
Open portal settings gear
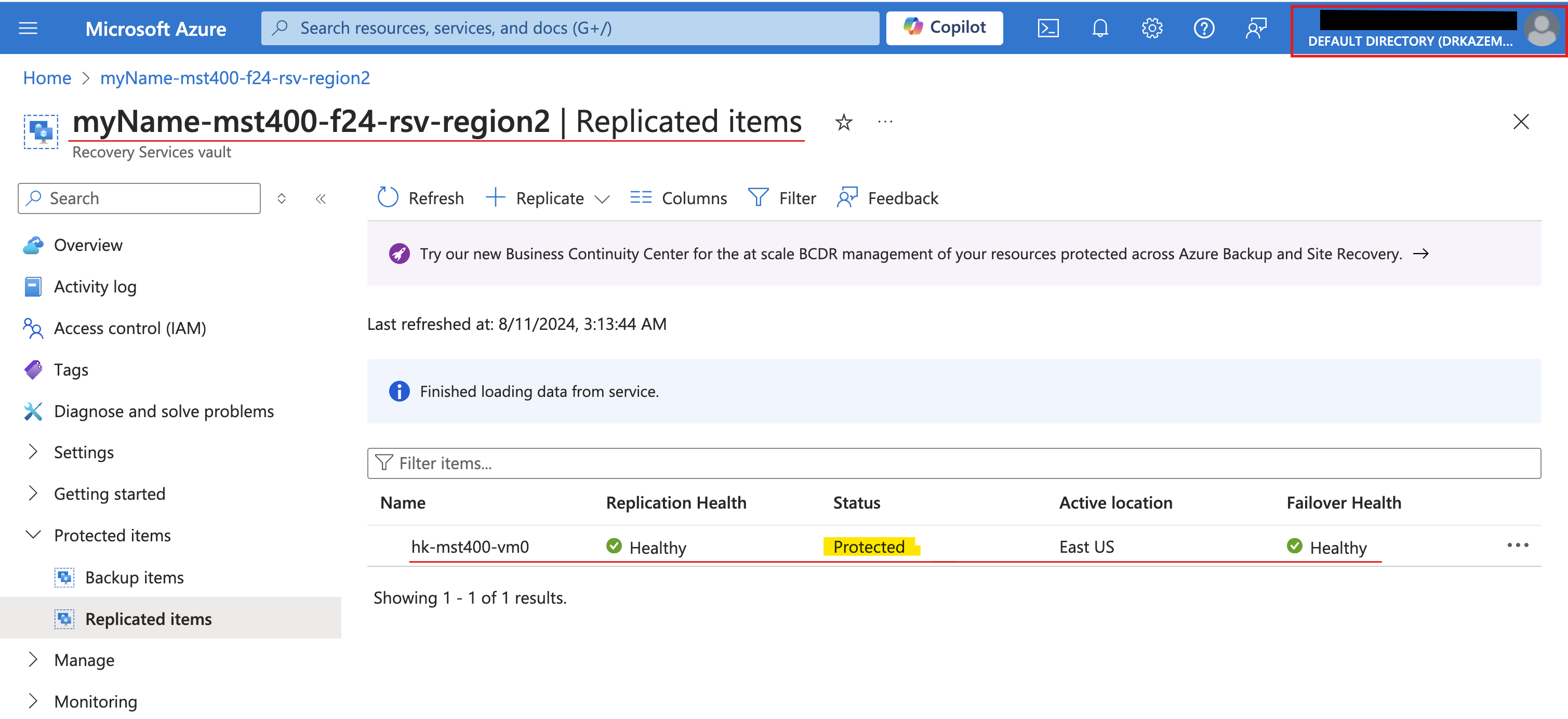pyautogui.click(x=1152, y=28)
